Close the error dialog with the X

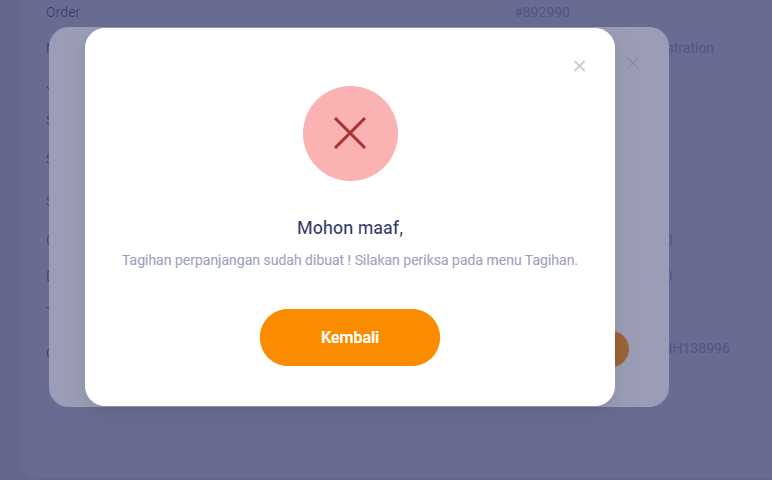click(x=579, y=66)
